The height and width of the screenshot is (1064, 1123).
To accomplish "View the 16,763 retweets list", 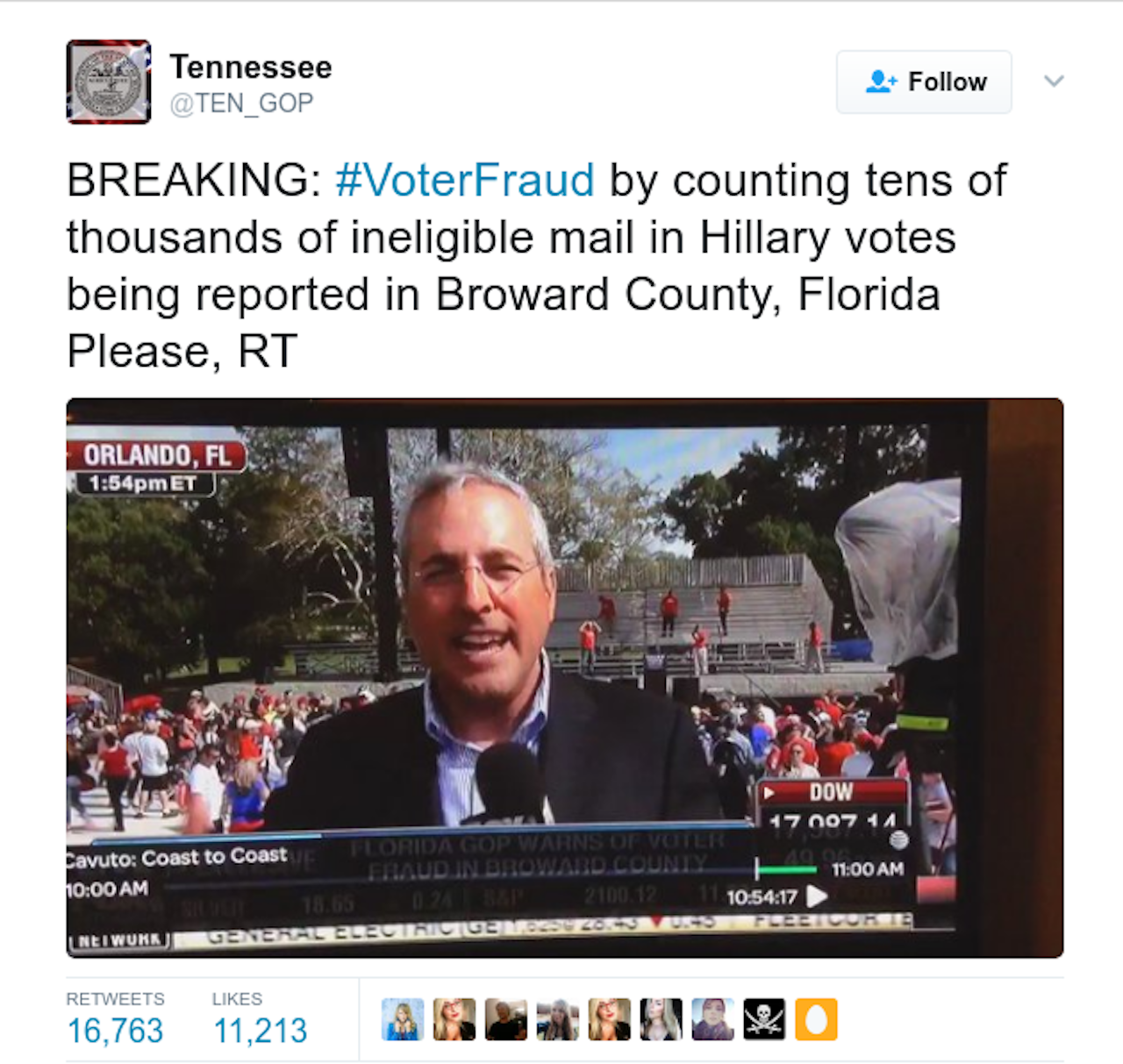I will coord(115,1030).
